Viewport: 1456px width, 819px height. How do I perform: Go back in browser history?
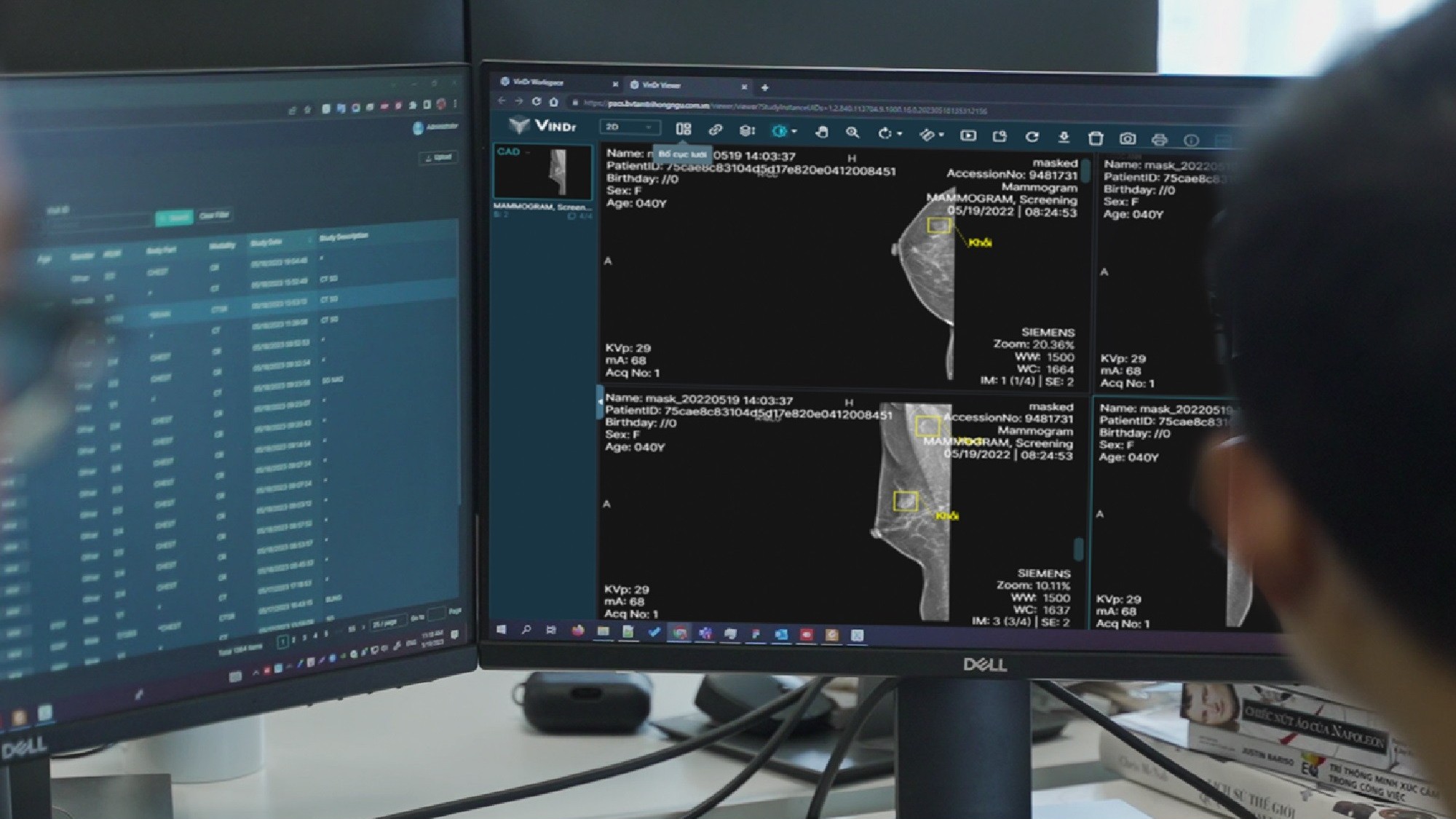coord(502,100)
